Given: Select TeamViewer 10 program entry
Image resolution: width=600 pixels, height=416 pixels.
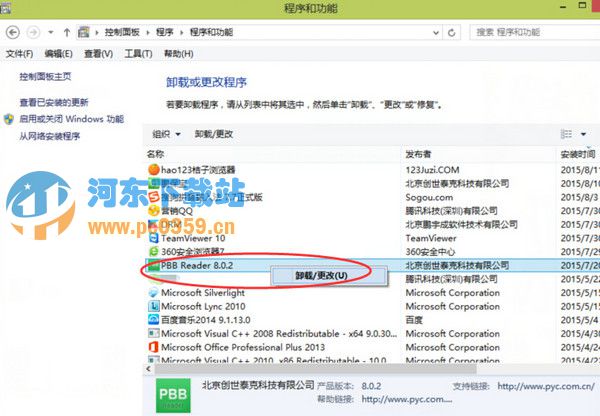Looking at the screenshot, I should coord(193,238).
